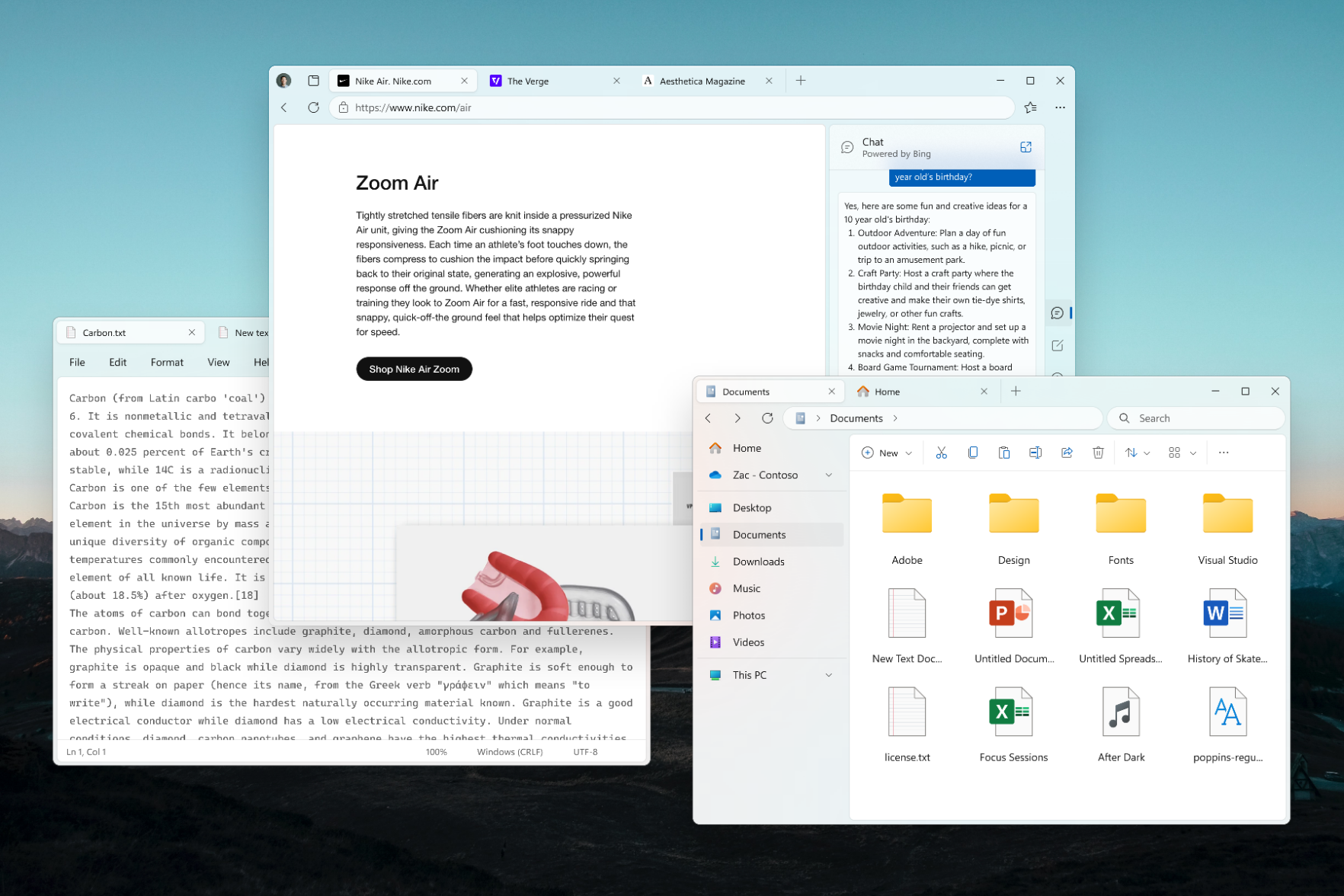Open the browser Settings and more menu
Viewport: 1344px width, 896px height.
1060,107
